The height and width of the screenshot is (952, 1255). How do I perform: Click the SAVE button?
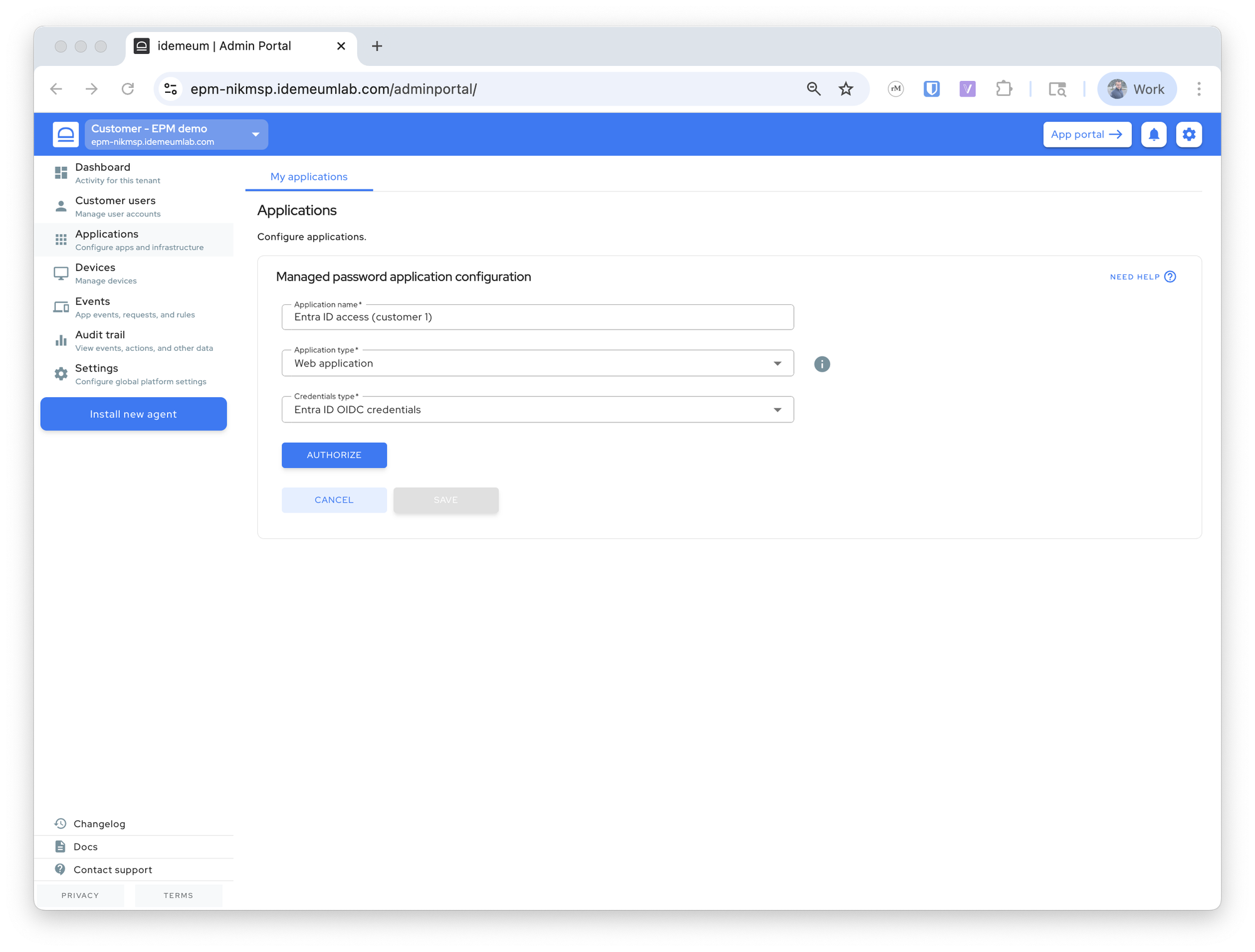(x=446, y=500)
